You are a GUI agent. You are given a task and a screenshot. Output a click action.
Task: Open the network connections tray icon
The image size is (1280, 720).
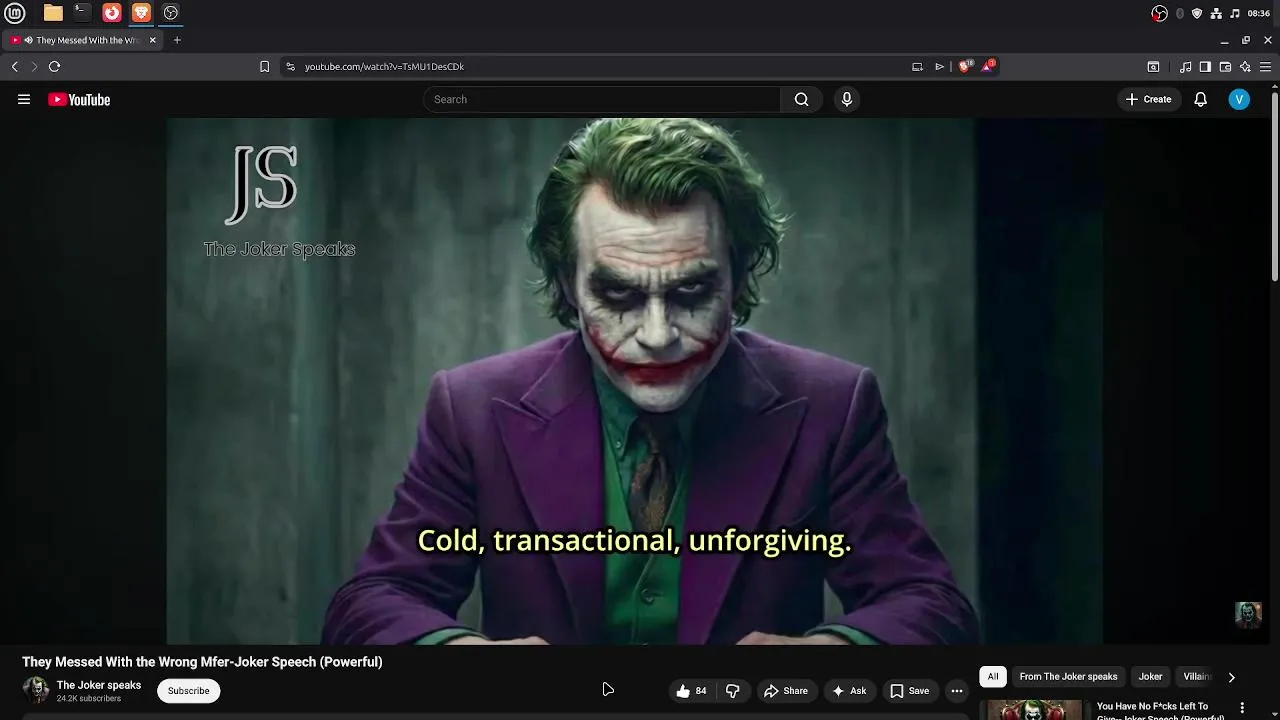(1216, 13)
